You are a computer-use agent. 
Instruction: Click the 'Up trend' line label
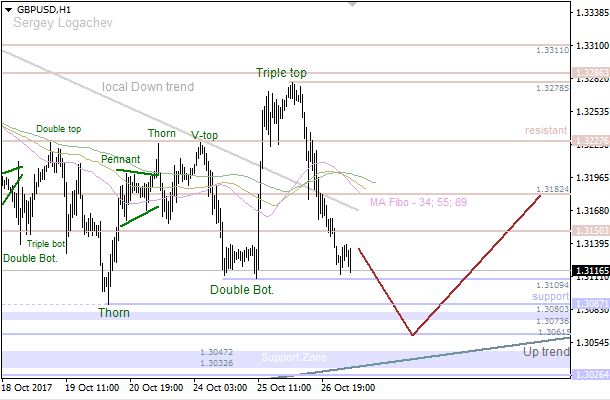(546, 352)
